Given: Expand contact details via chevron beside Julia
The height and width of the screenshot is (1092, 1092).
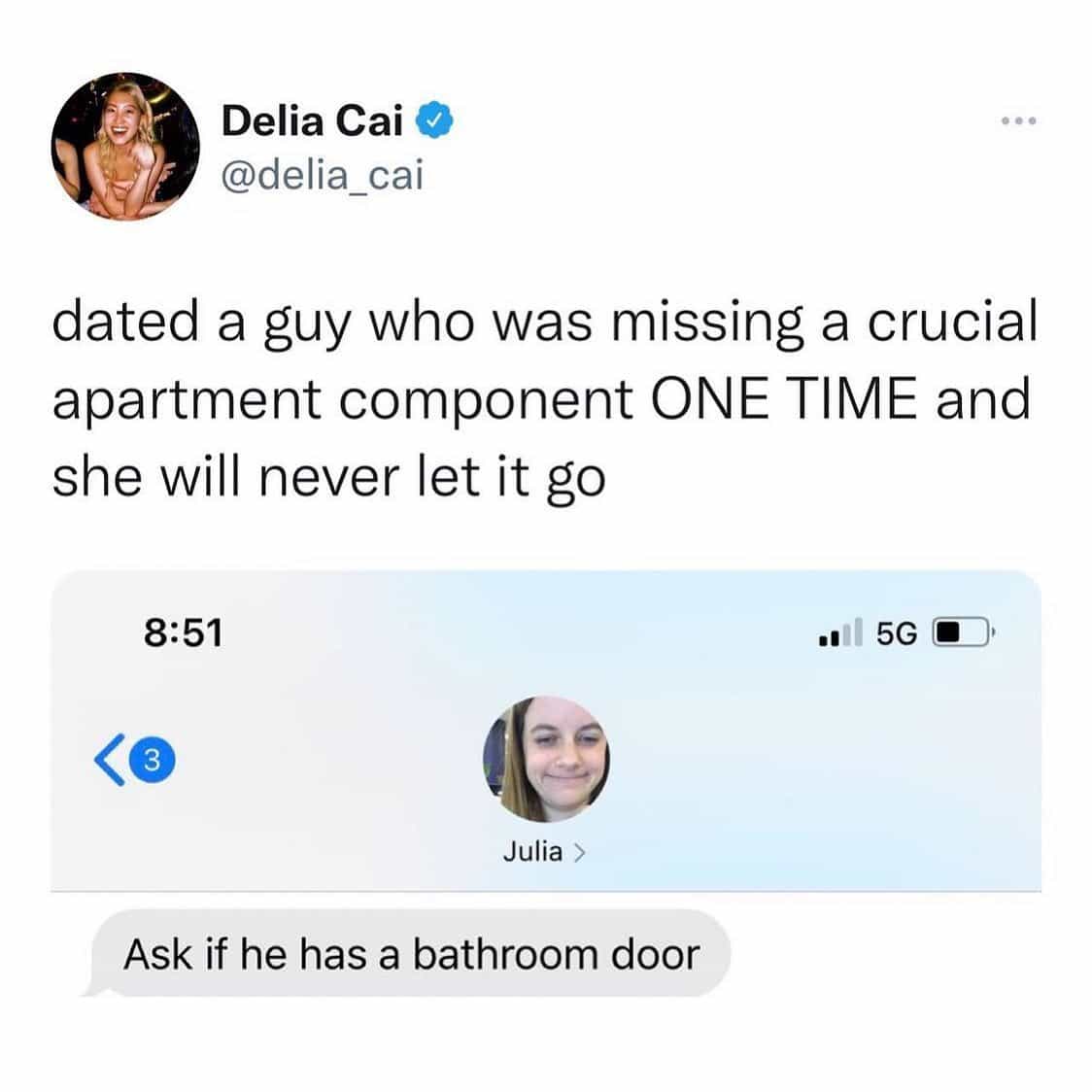Looking at the screenshot, I should point(579,853).
